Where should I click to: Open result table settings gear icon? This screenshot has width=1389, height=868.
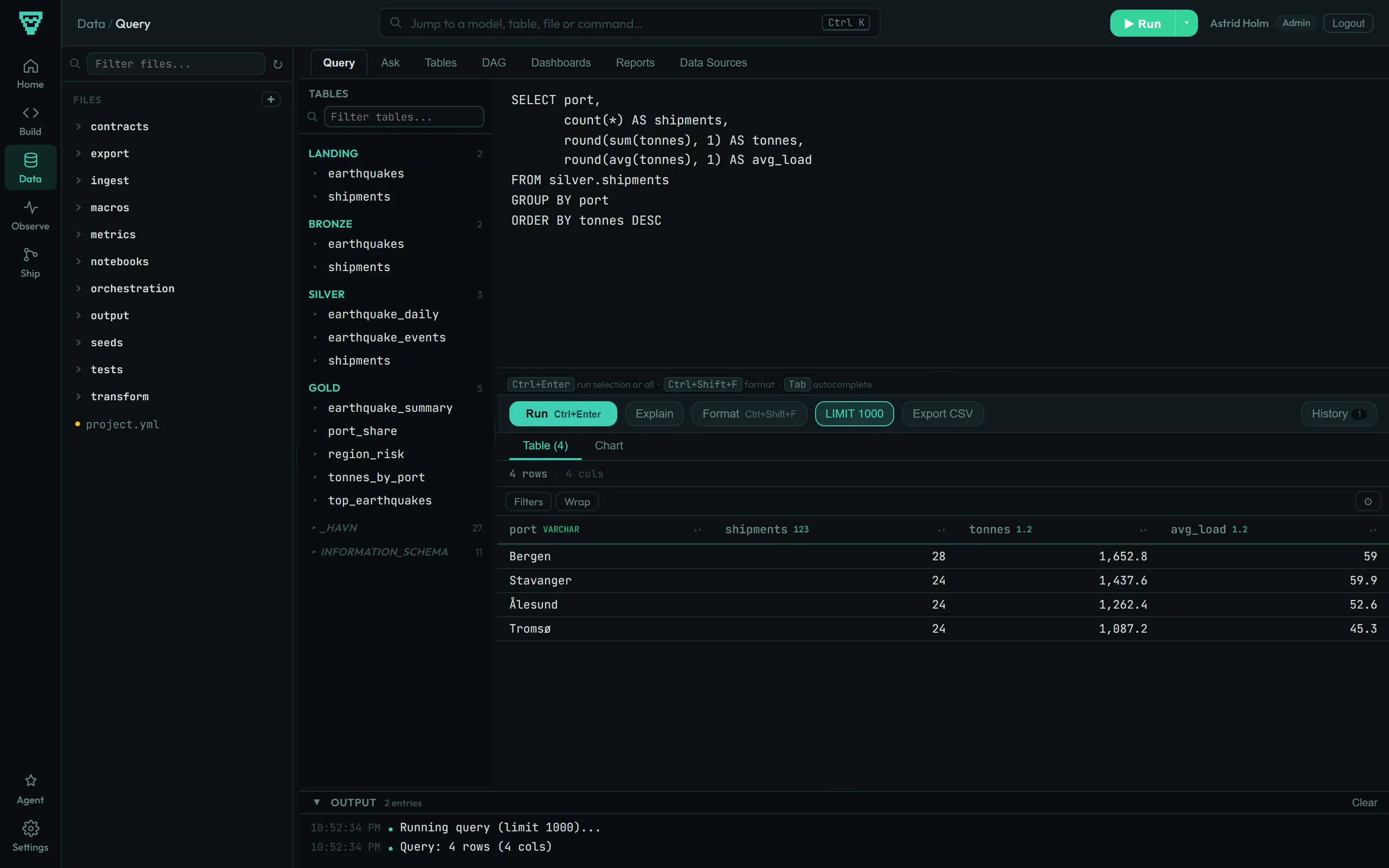click(1368, 502)
